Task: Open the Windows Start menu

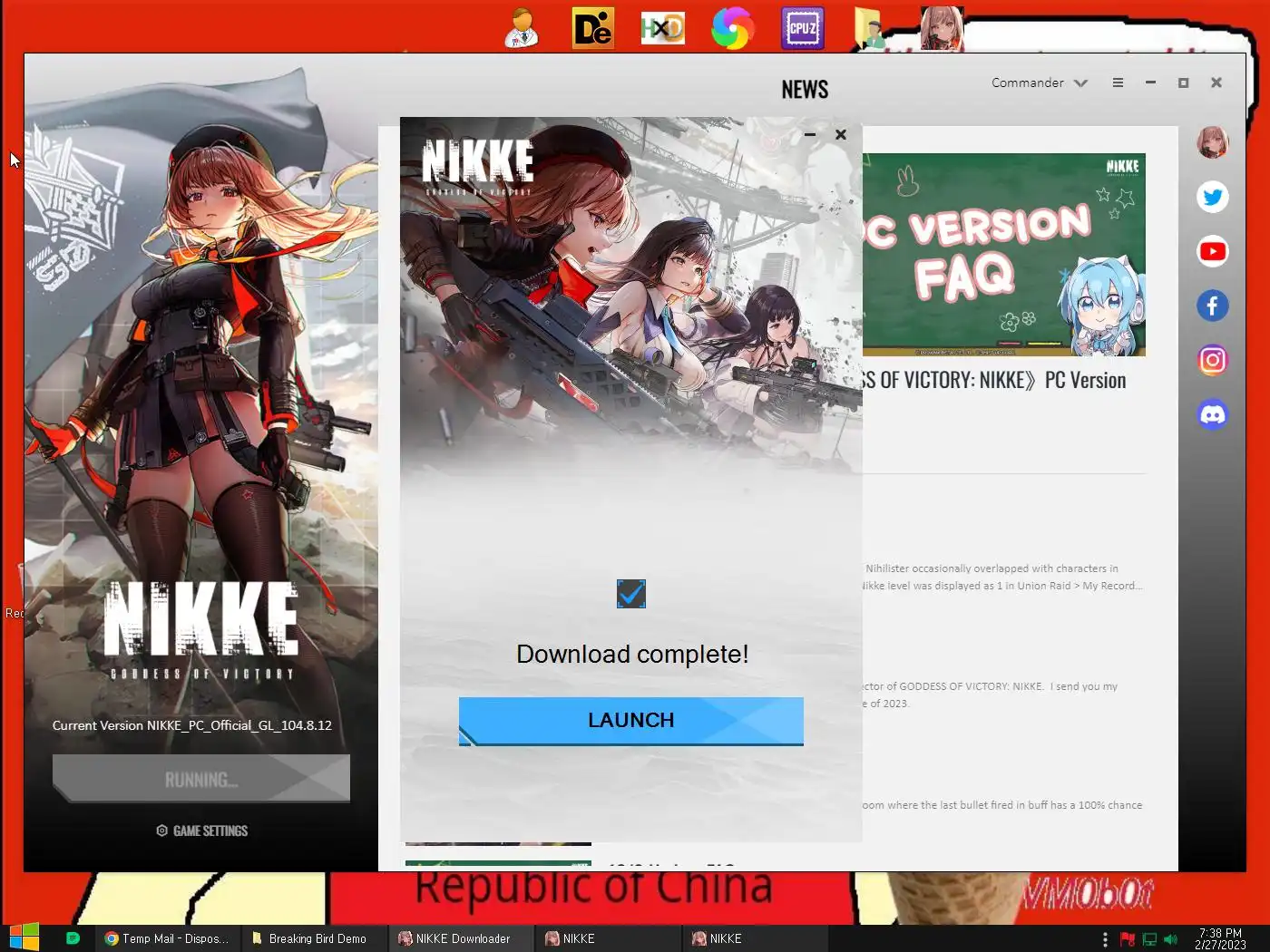Action: click(x=24, y=937)
